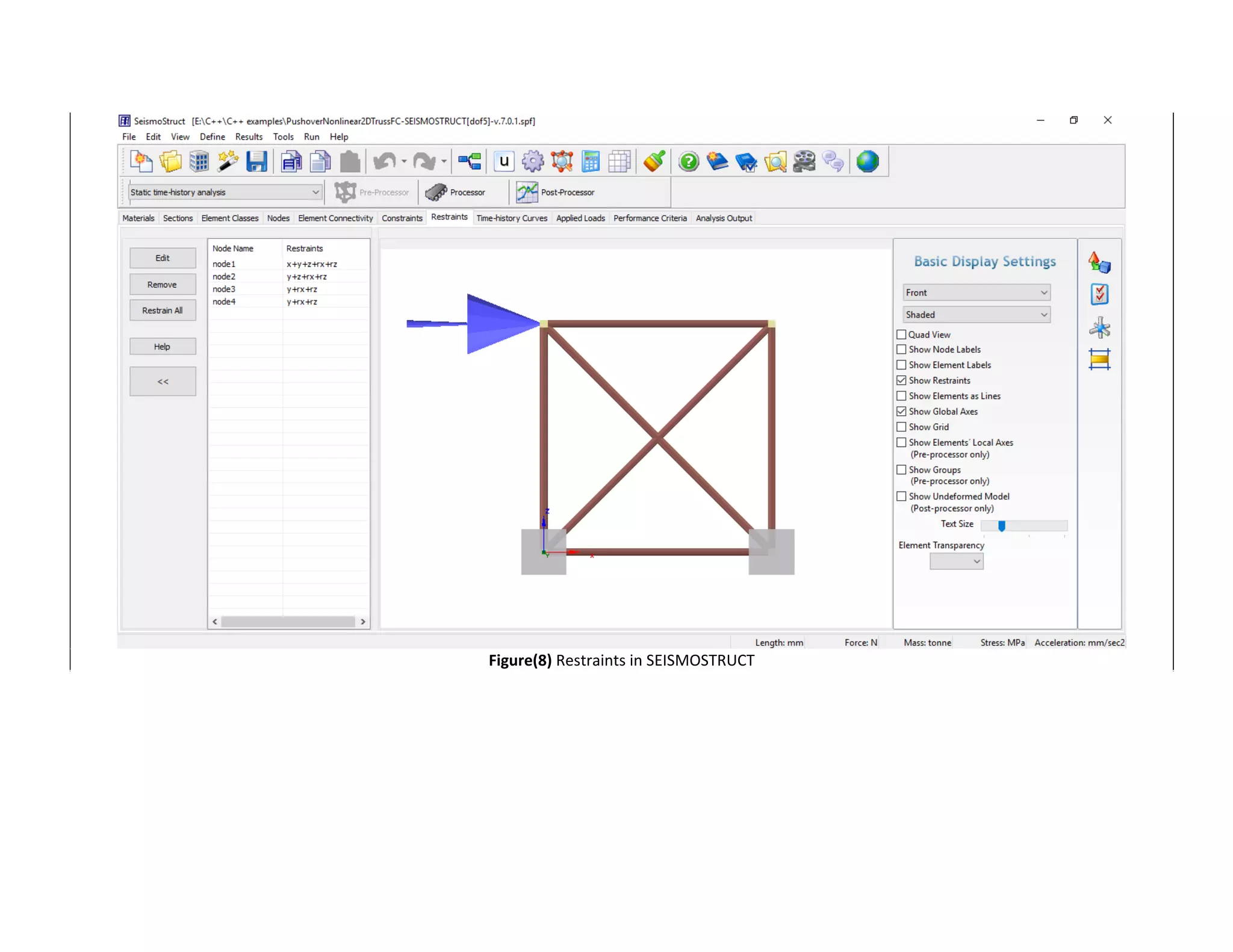Viewport: 1233px width, 952px height.
Task: Click the paint brush icon in toolbar
Action: click(x=654, y=162)
